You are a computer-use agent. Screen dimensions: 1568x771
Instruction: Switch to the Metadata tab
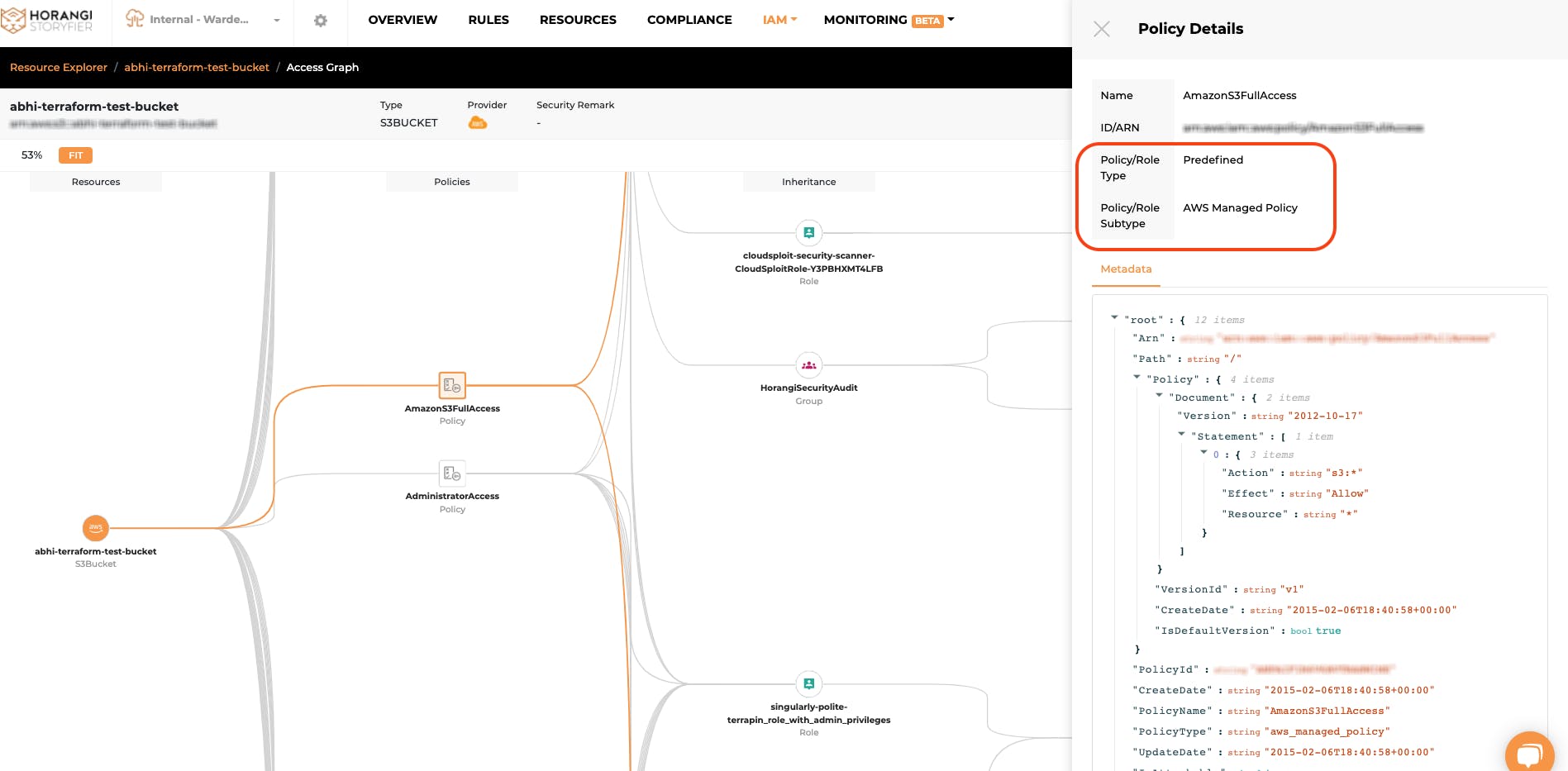[x=1126, y=269]
